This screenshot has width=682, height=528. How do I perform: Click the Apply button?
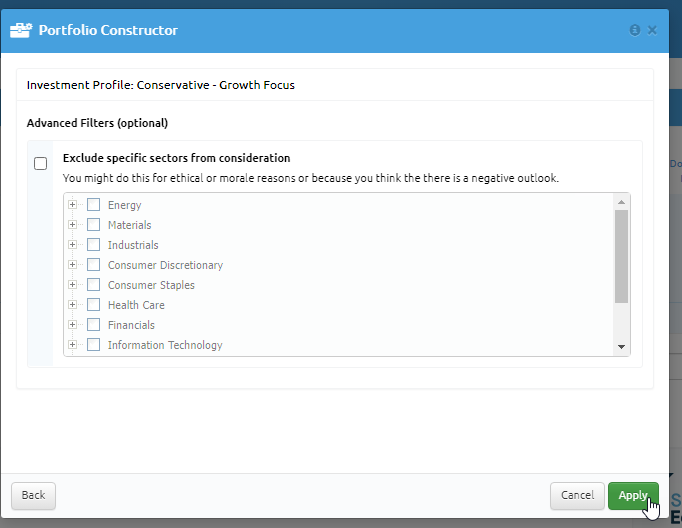click(633, 495)
